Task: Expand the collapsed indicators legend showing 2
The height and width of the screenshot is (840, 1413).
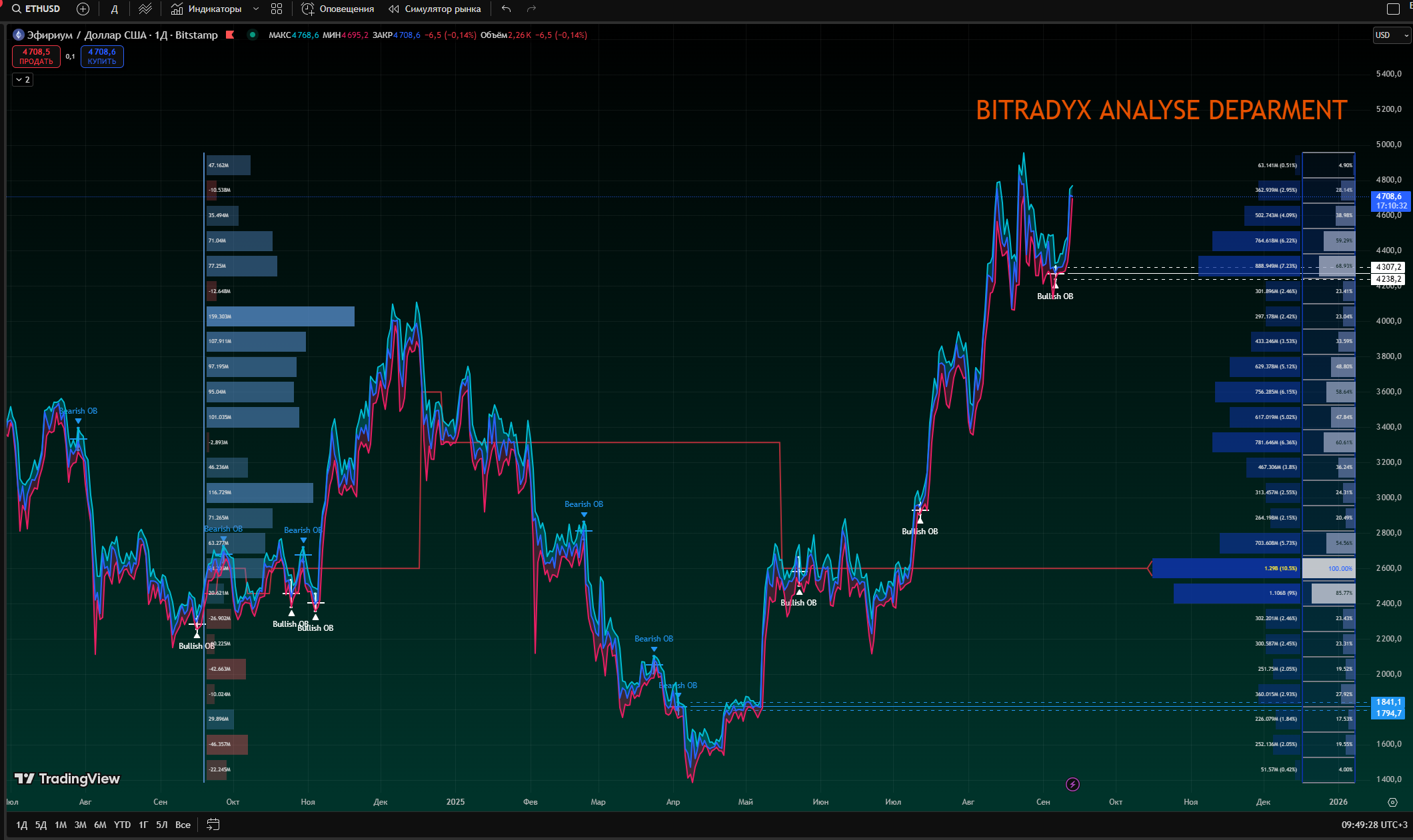Action: [x=23, y=79]
